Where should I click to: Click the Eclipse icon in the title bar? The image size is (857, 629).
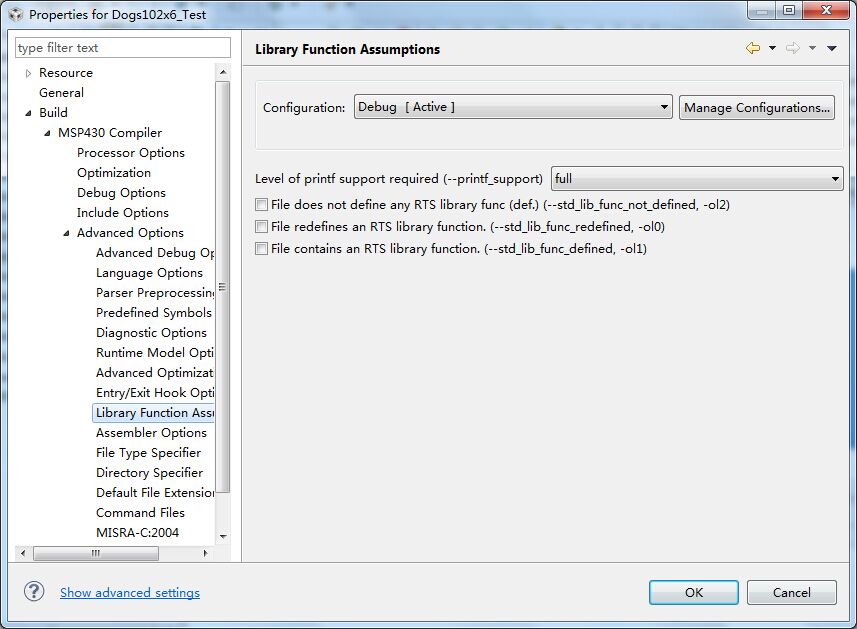tap(14, 14)
